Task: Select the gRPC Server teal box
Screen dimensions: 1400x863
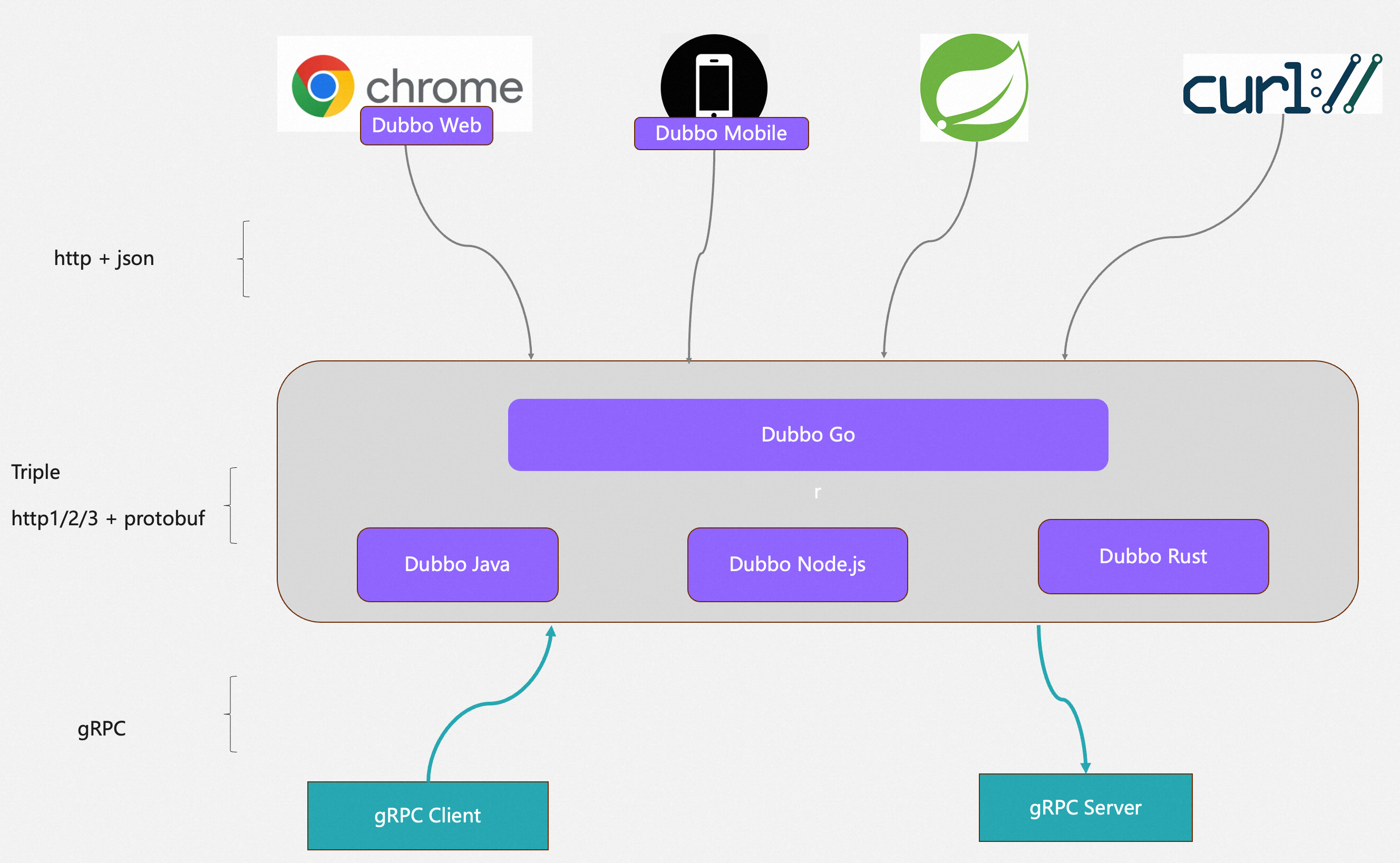Action: click(x=1085, y=808)
